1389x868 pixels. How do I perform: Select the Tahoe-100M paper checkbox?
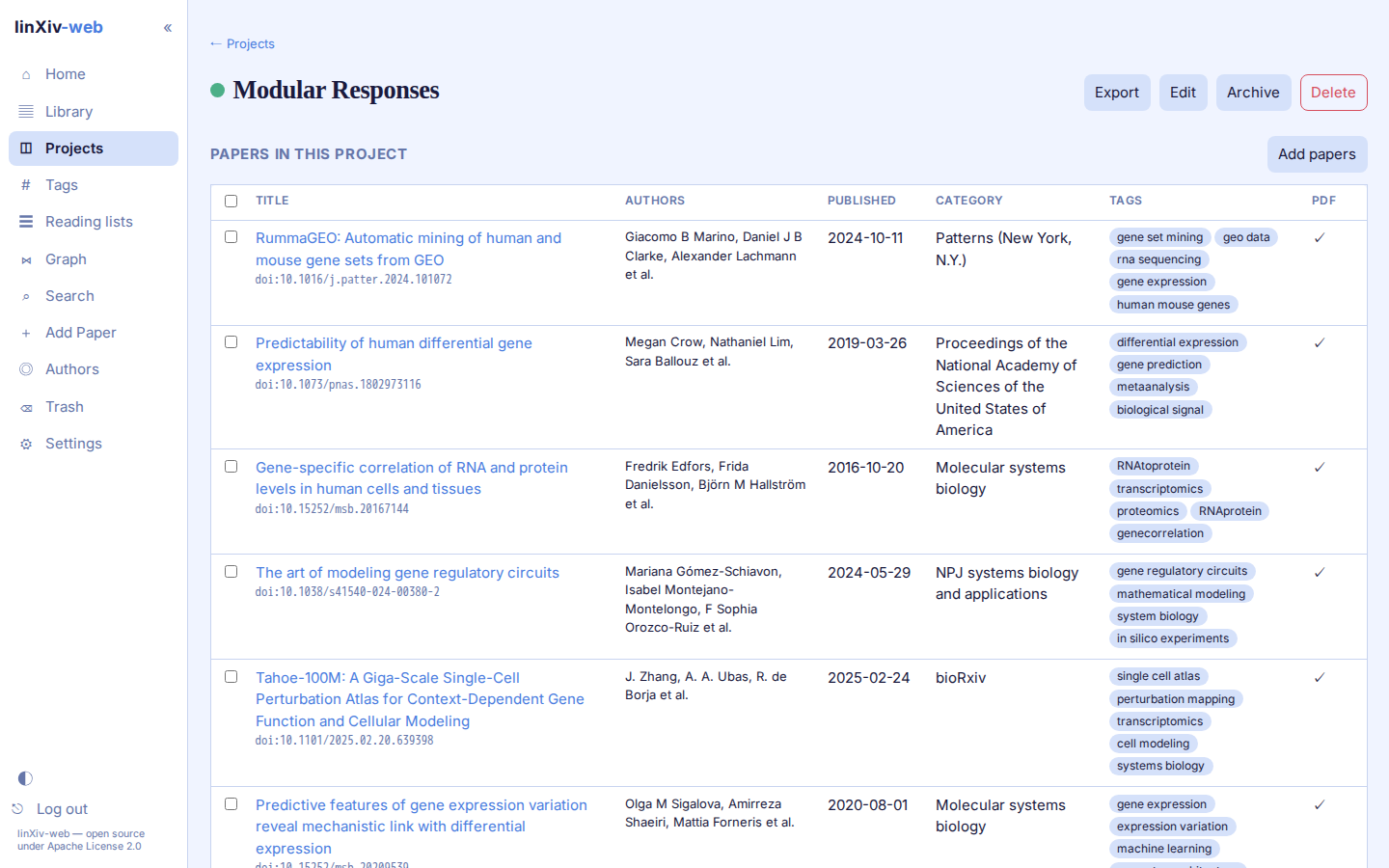click(x=231, y=676)
